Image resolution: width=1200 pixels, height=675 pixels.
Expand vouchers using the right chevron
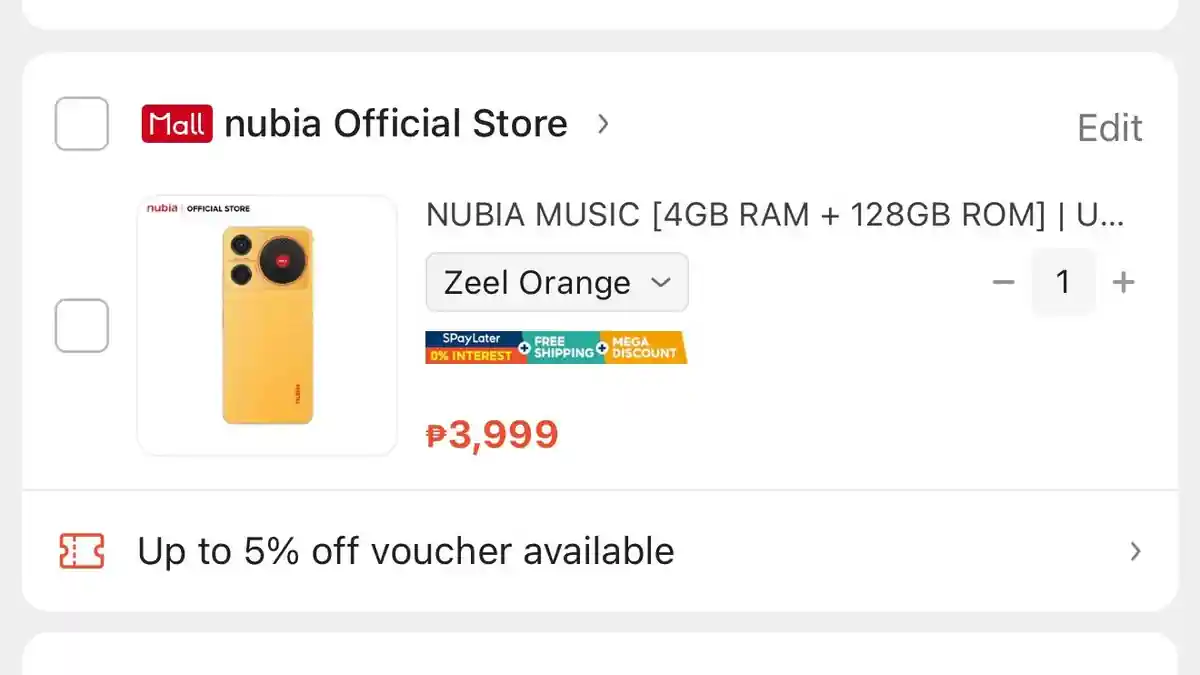[x=1135, y=551]
